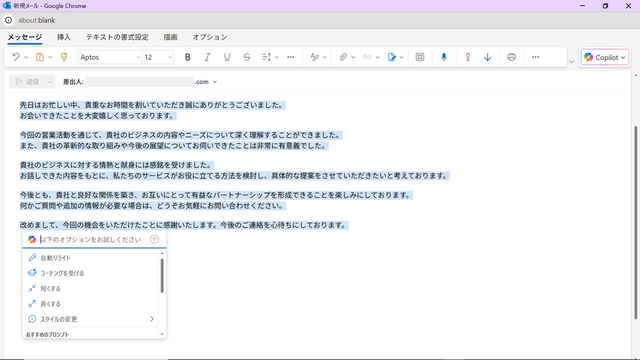The height and width of the screenshot is (360, 640).
Task: Open the オプション tab
Action: 210,37
